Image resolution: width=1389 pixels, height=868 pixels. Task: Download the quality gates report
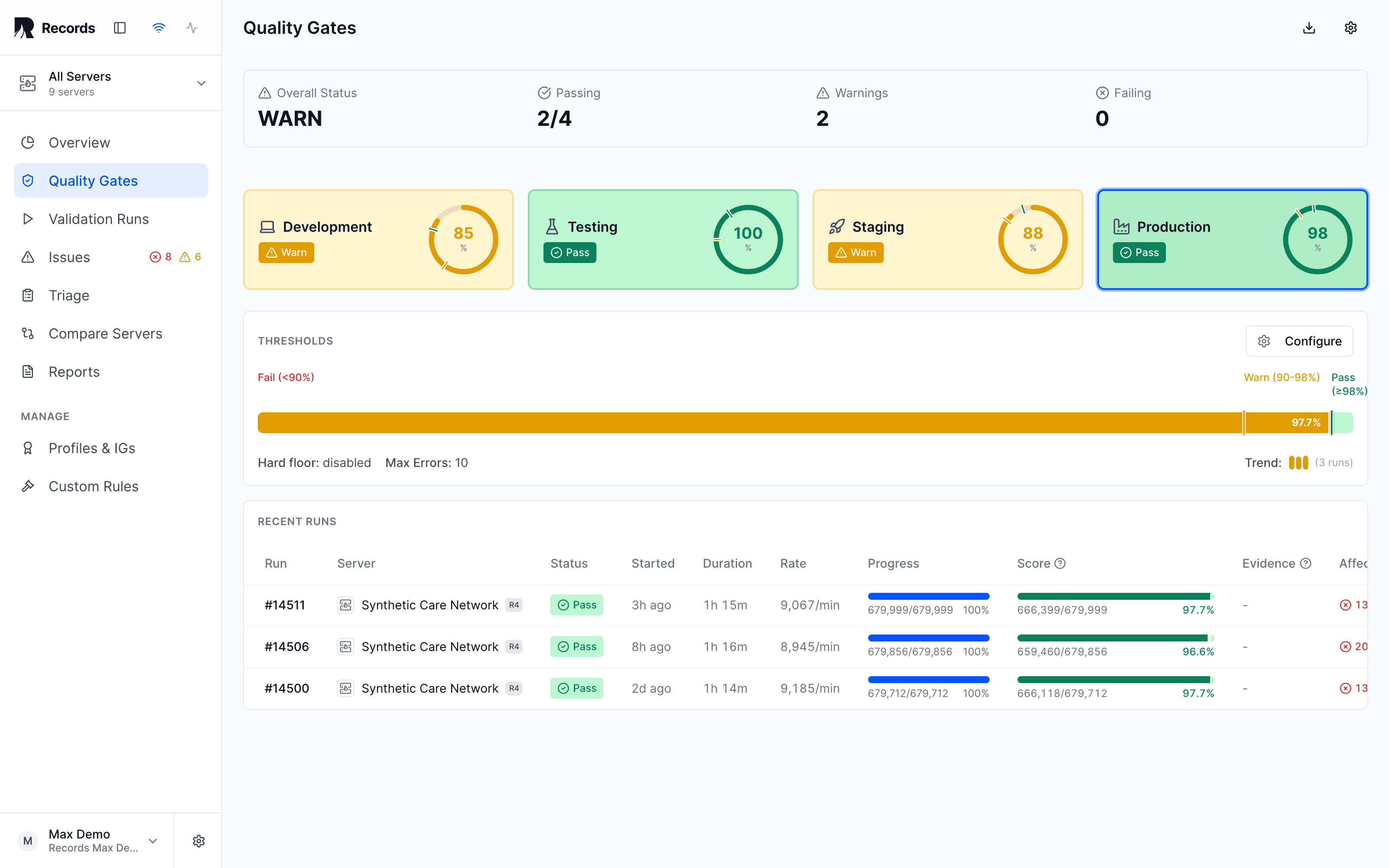[x=1309, y=27]
